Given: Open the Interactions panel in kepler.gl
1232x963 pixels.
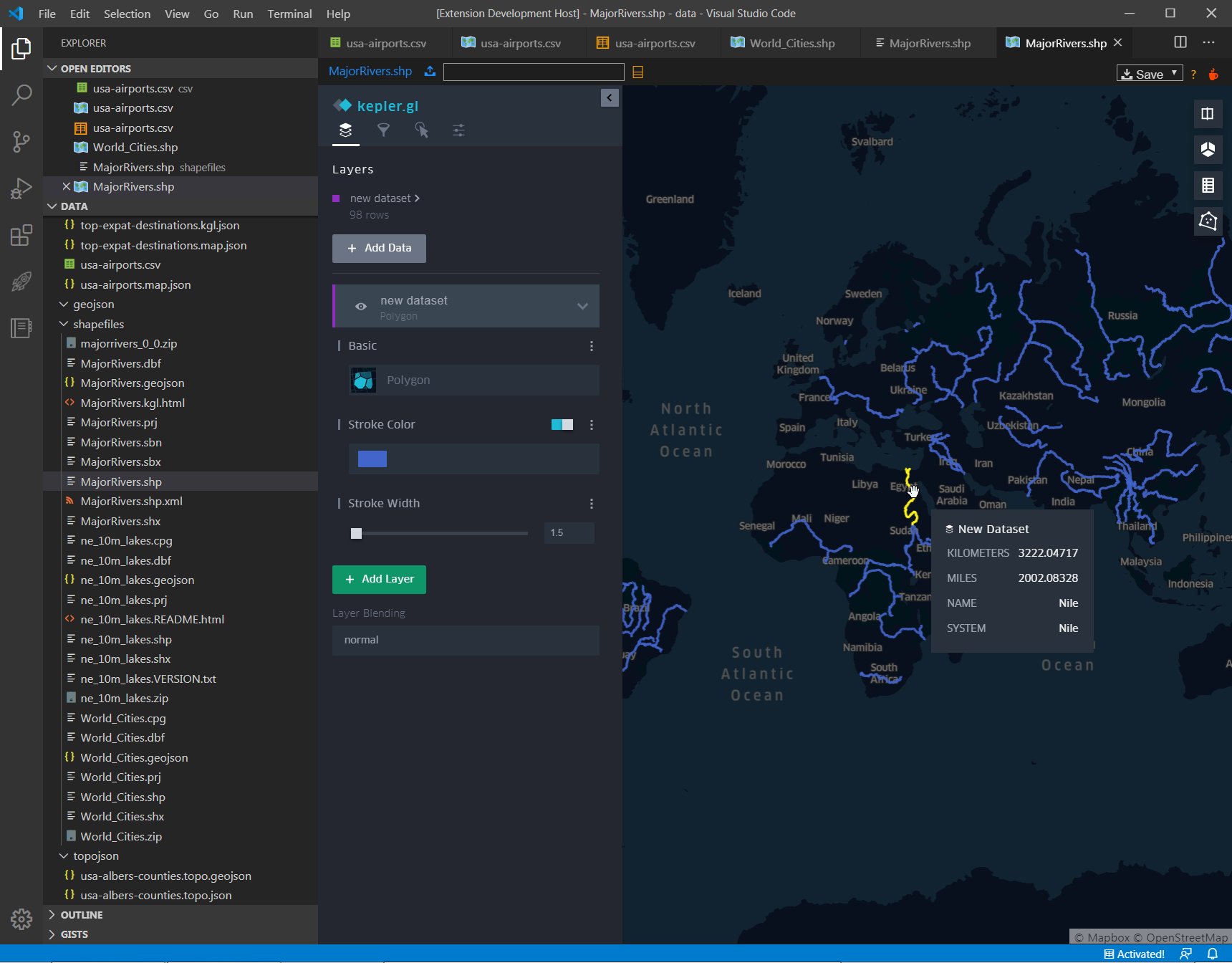Looking at the screenshot, I should click(x=422, y=130).
